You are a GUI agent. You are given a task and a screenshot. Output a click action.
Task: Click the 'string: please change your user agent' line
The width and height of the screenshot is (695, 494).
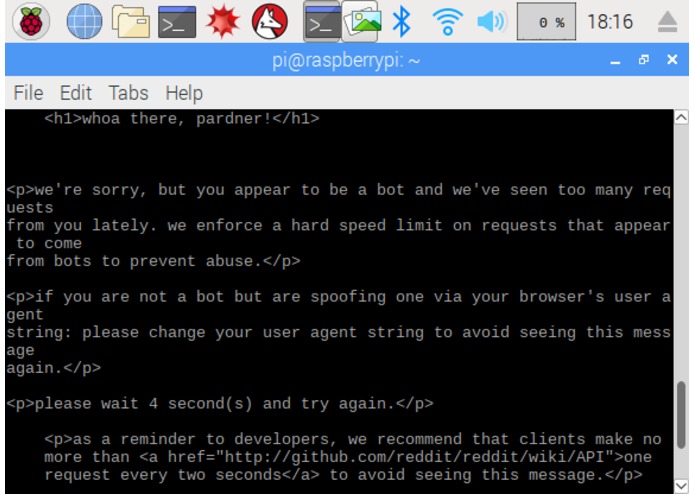(338, 332)
